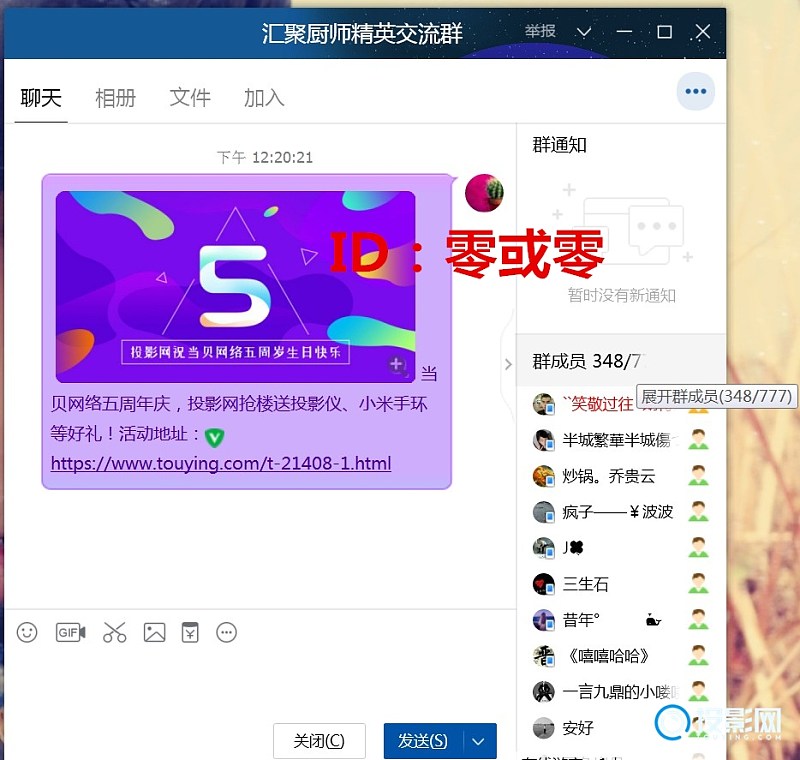Click the 关闭(C) button
The width and height of the screenshot is (800, 760).
click(319, 741)
